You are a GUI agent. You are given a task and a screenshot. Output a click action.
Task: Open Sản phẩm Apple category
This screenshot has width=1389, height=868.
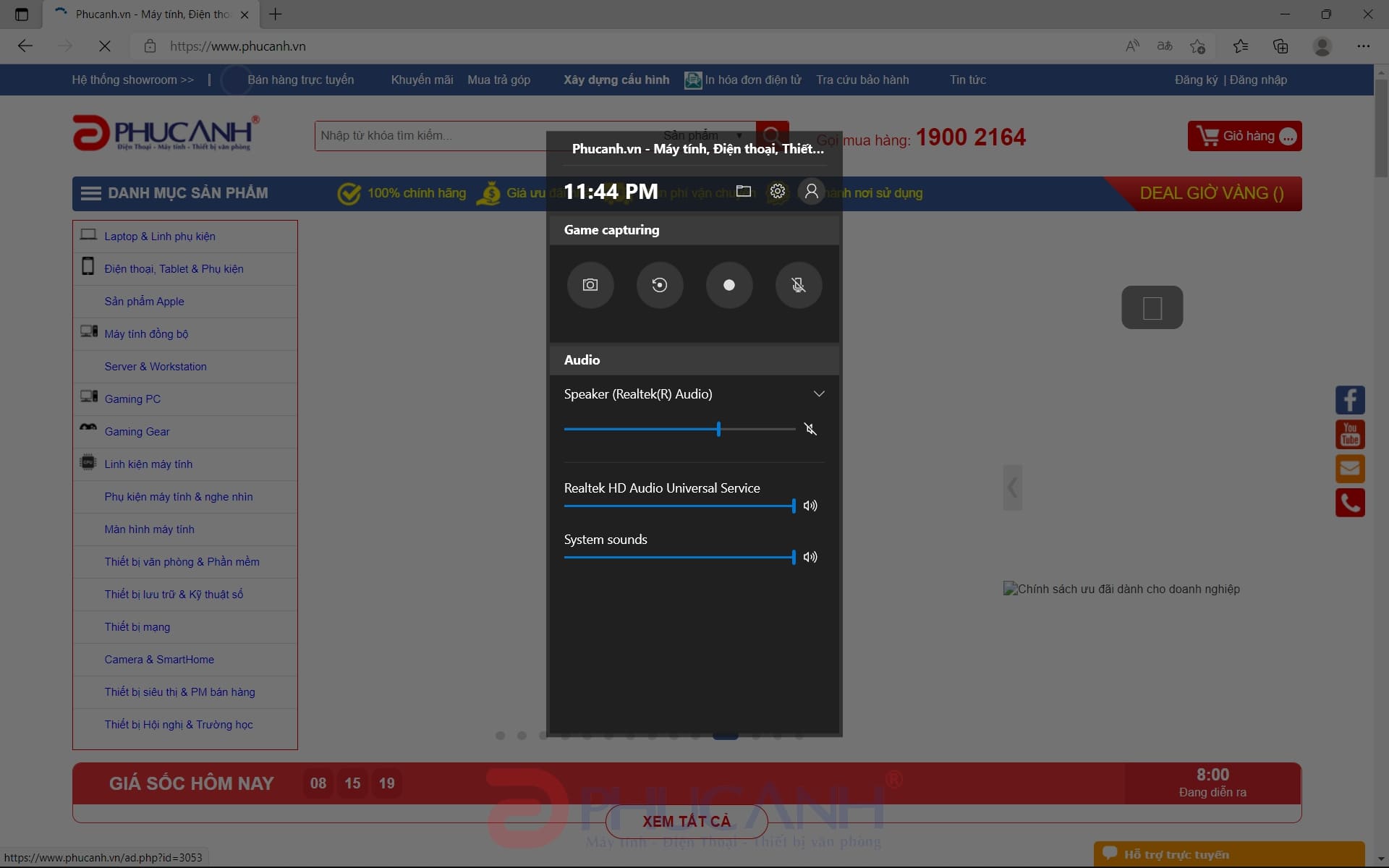tap(185, 302)
